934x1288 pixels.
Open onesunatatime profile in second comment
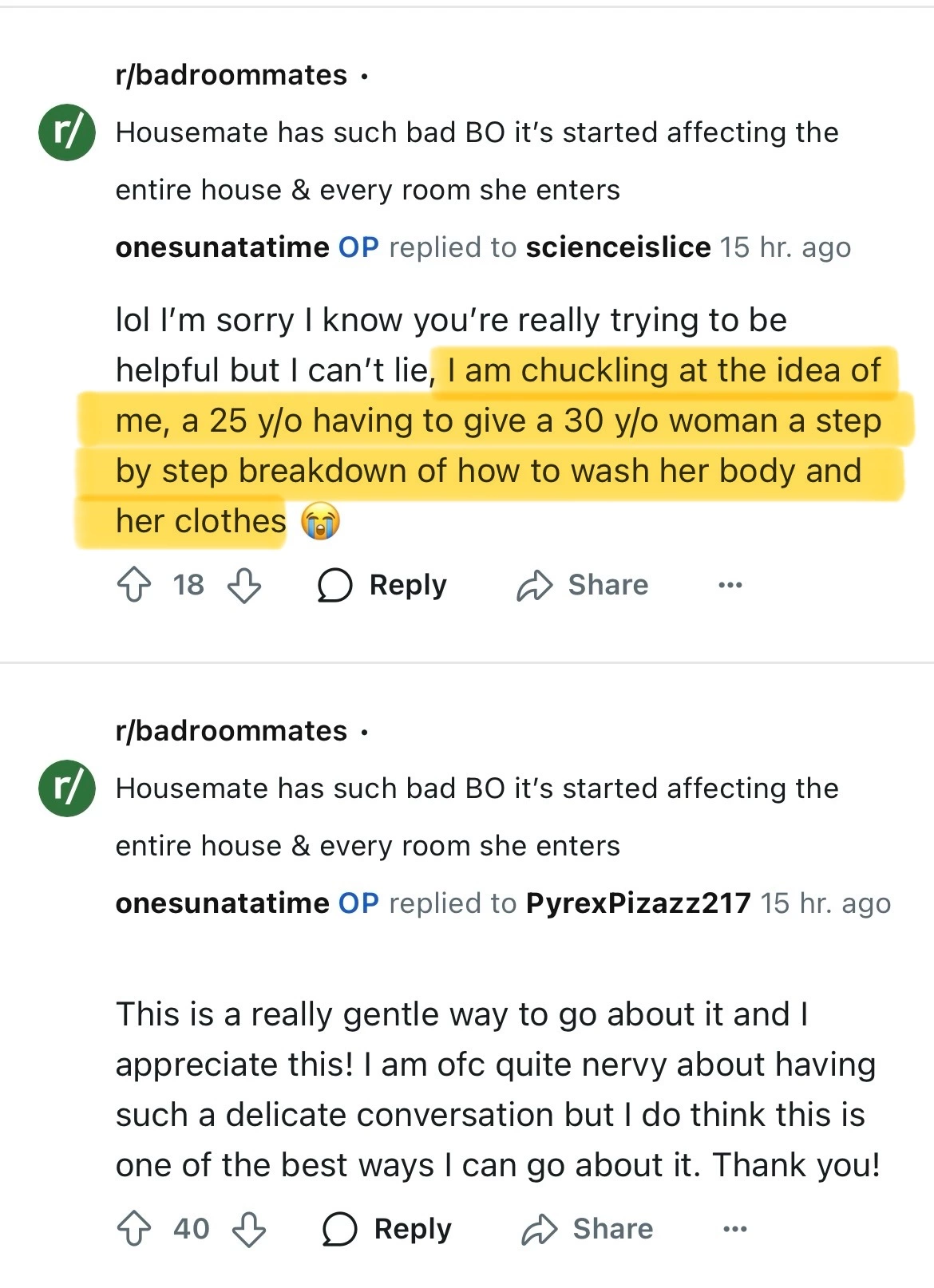coord(222,903)
